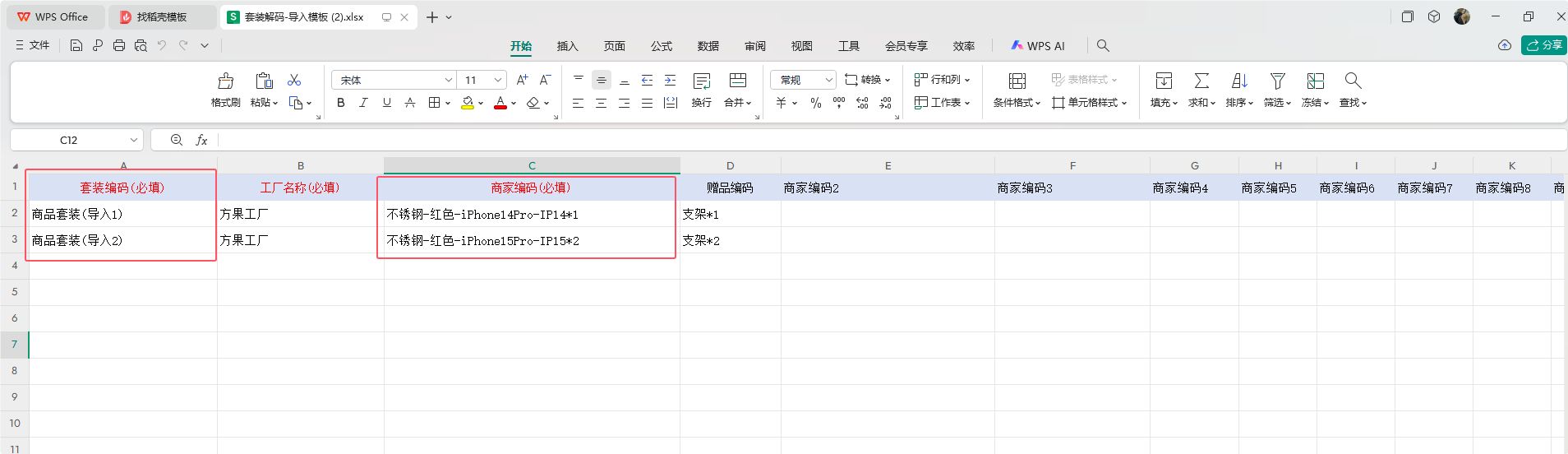This screenshot has height=454, width=1568.
Task: Click the Cut scissors icon
Action: (x=294, y=80)
